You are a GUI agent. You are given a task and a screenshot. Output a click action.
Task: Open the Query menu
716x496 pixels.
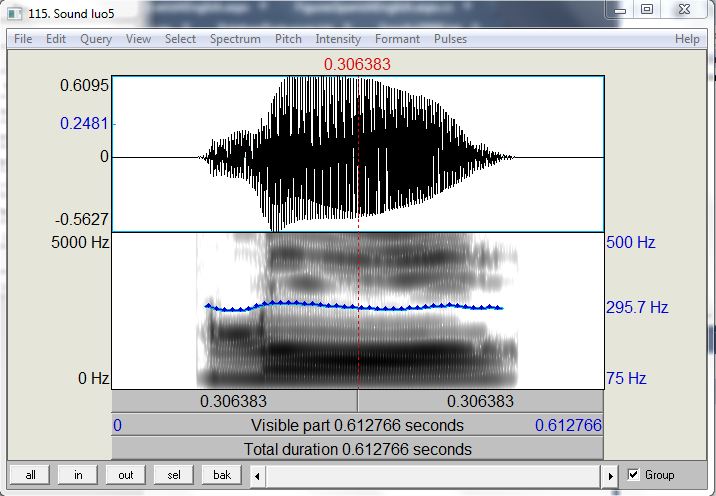point(96,39)
